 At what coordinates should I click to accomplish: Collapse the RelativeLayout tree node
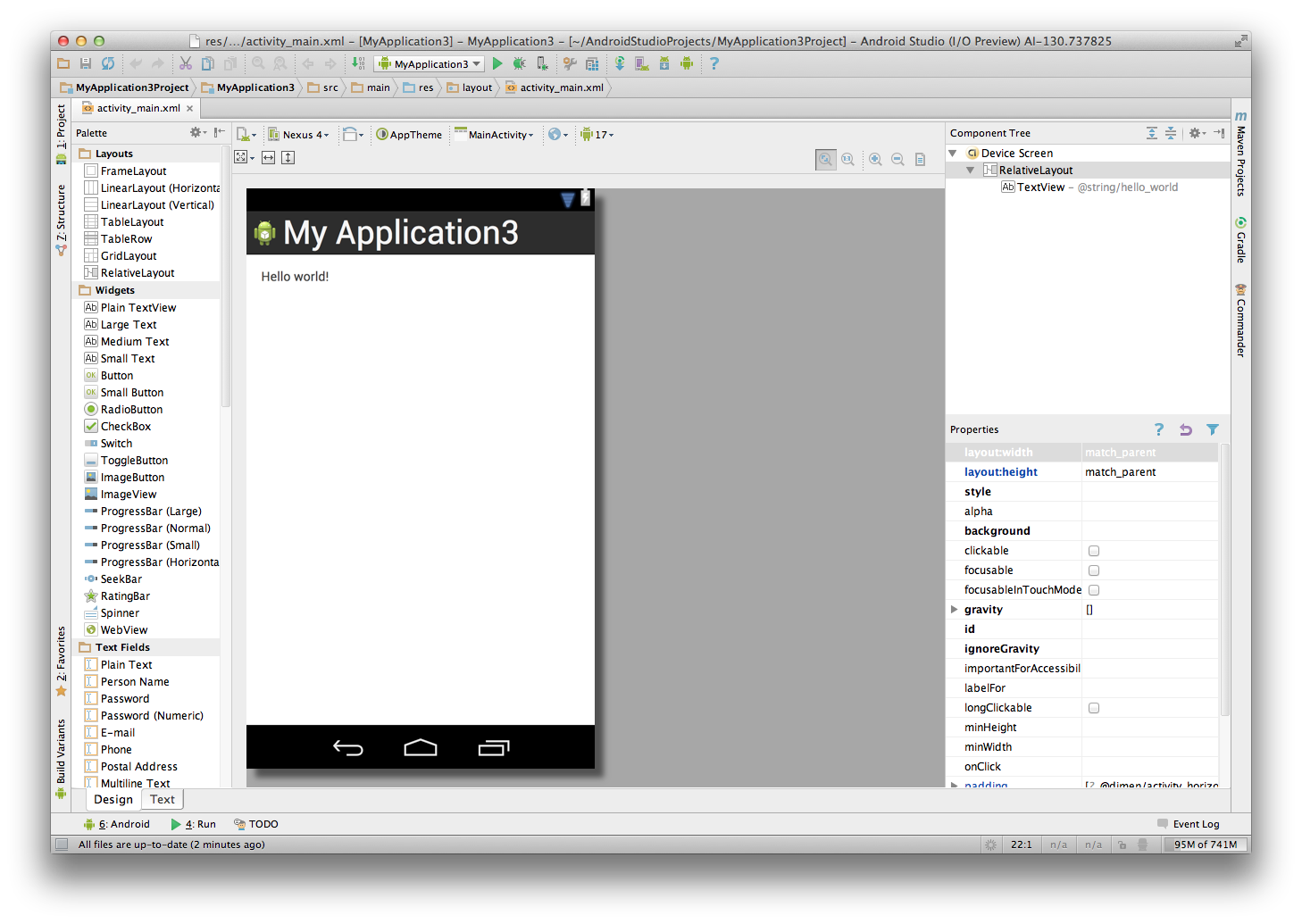point(971,171)
